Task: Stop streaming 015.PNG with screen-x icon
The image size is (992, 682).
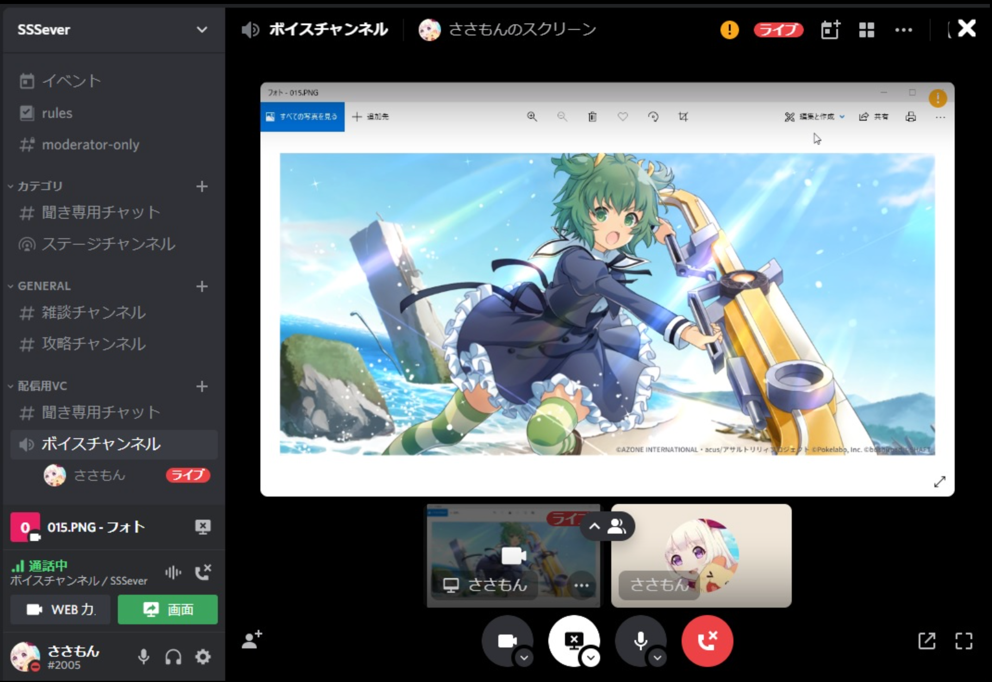Action: pos(202,527)
